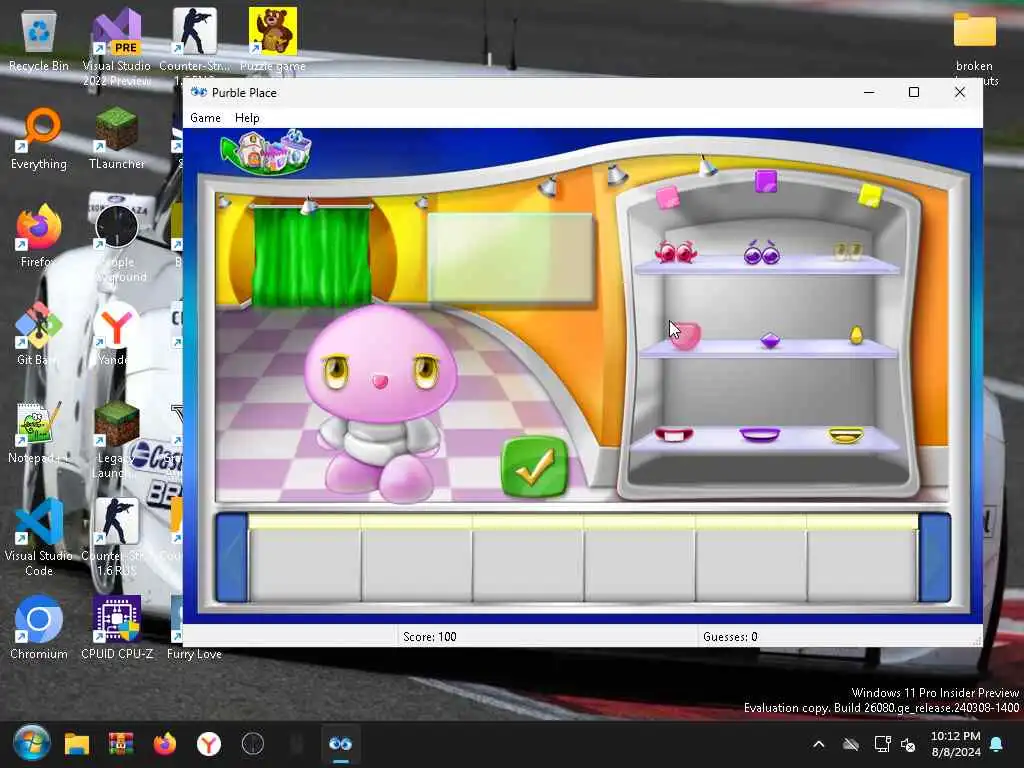Click the Score: 100 status text
Viewport: 1024px width, 768px height.
click(430, 637)
